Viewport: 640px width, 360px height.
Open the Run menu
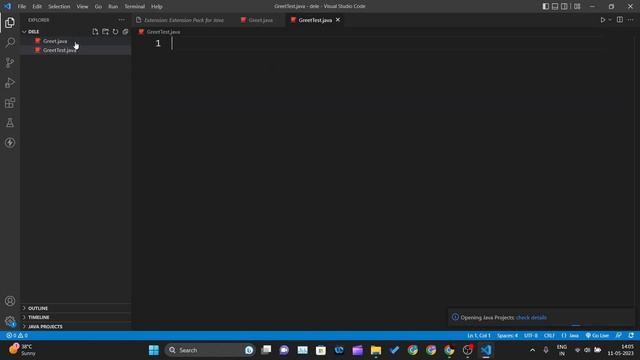click(x=113, y=6)
